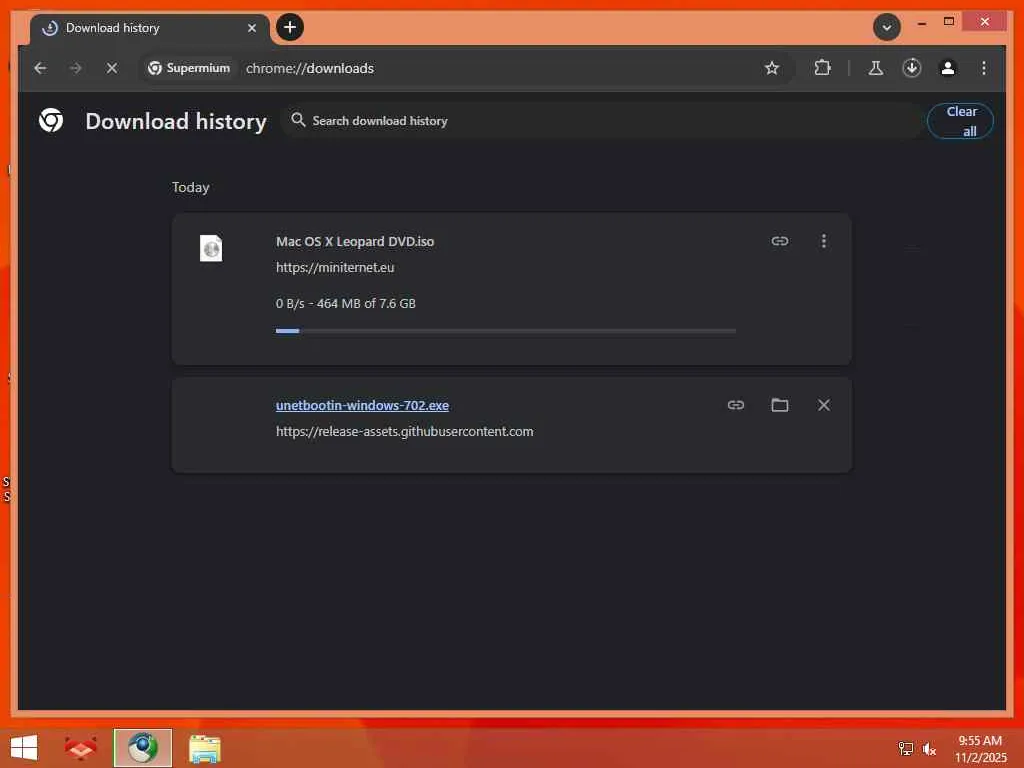Image resolution: width=1024 pixels, height=768 pixels.
Task: Open the toolbar downloads bubble icon
Action: point(912,68)
